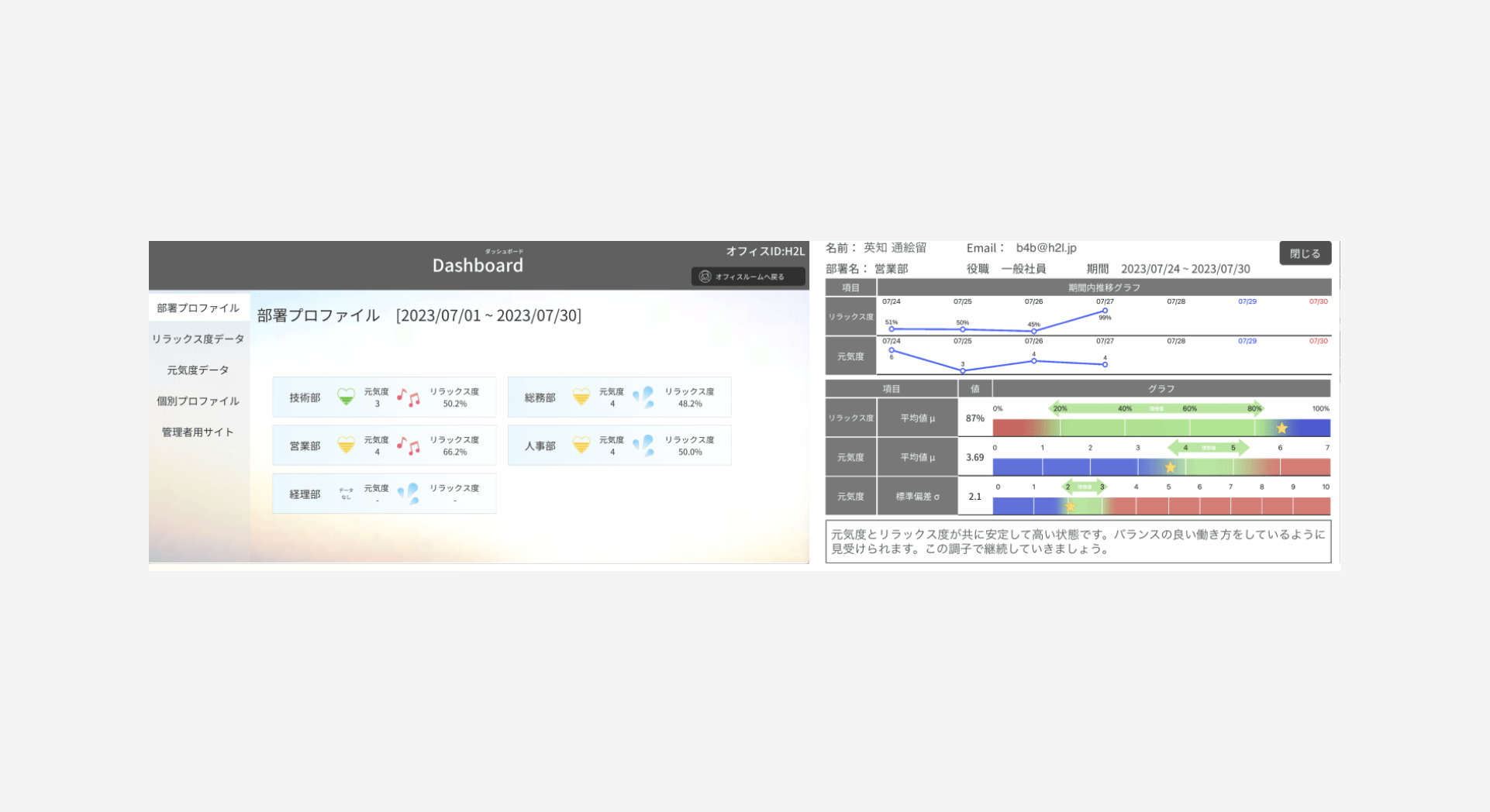Screen dimensions: 1490x812
Task: Go to 管理者用サイト from the sidebar
Action: tap(198, 432)
